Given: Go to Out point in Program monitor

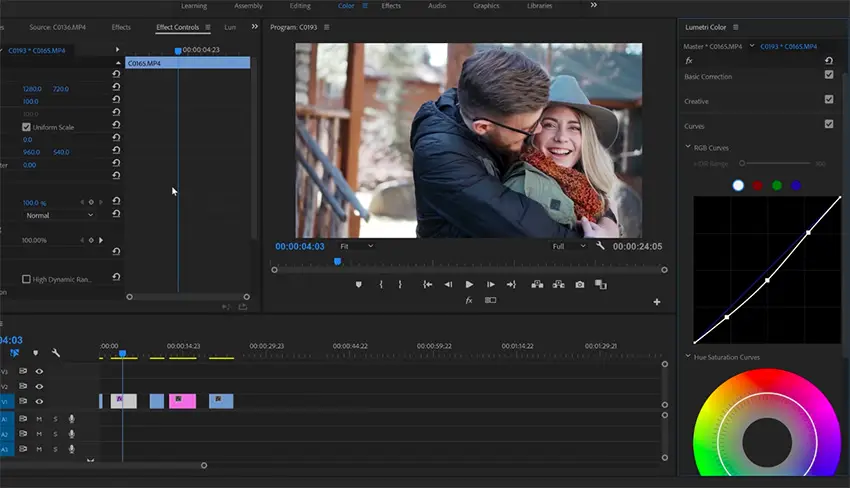Looking at the screenshot, I should (x=511, y=285).
